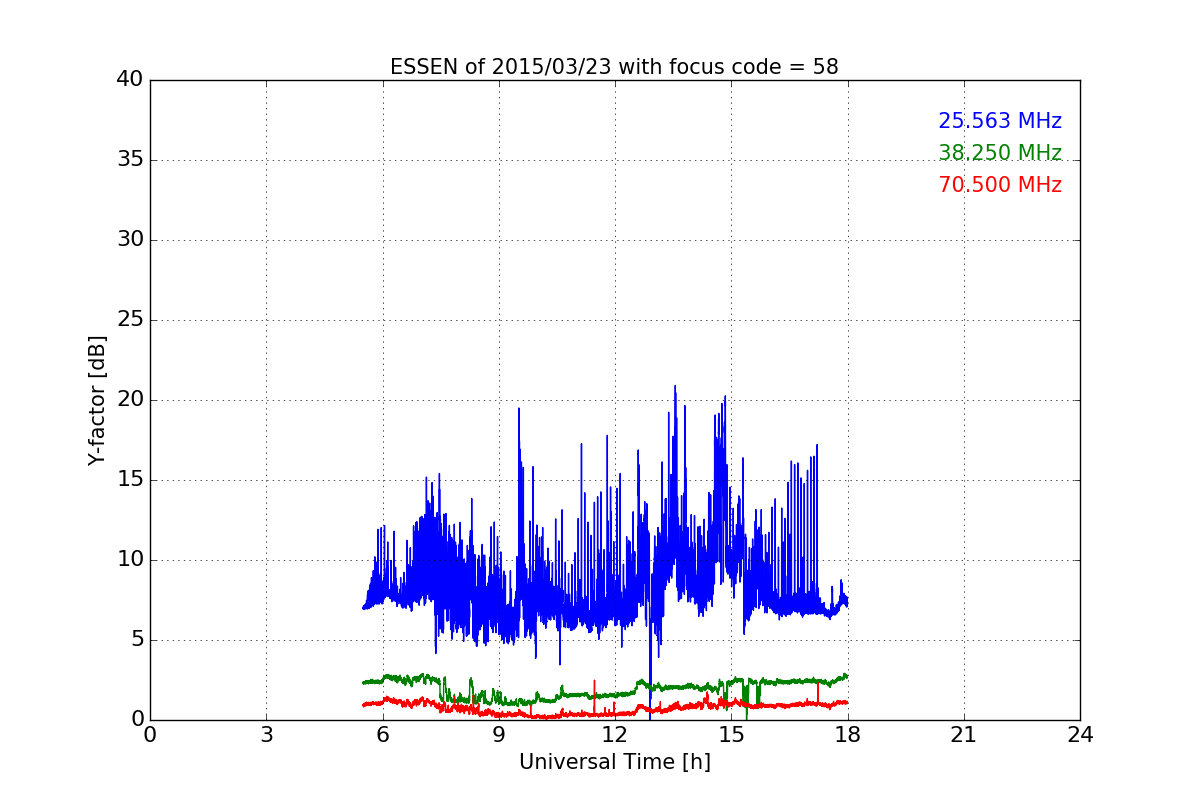Viewport: 1200px width, 800px height.
Task: Click the x-axis tick label '3'
Action: (266, 734)
